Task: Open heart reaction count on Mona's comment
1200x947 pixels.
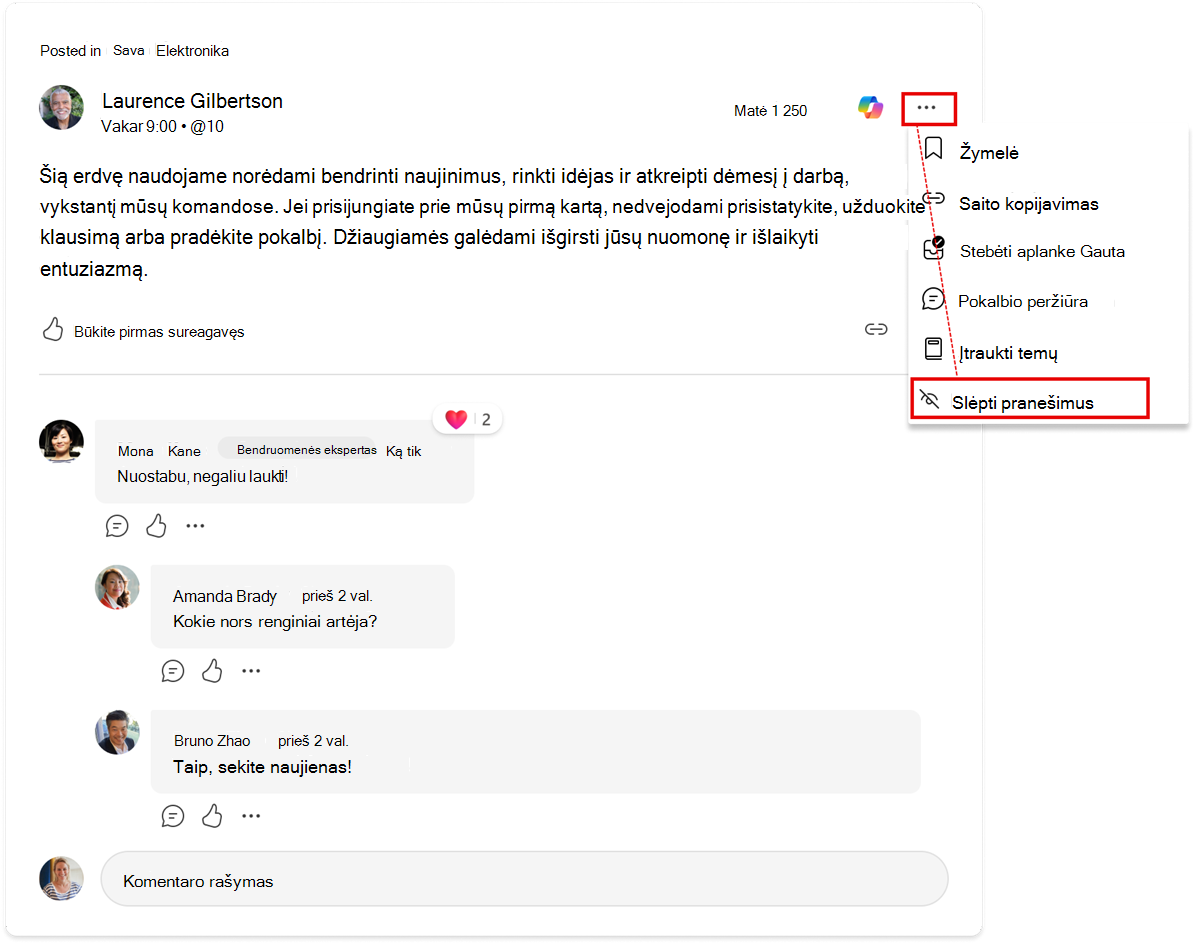Action: tap(467, 419)
